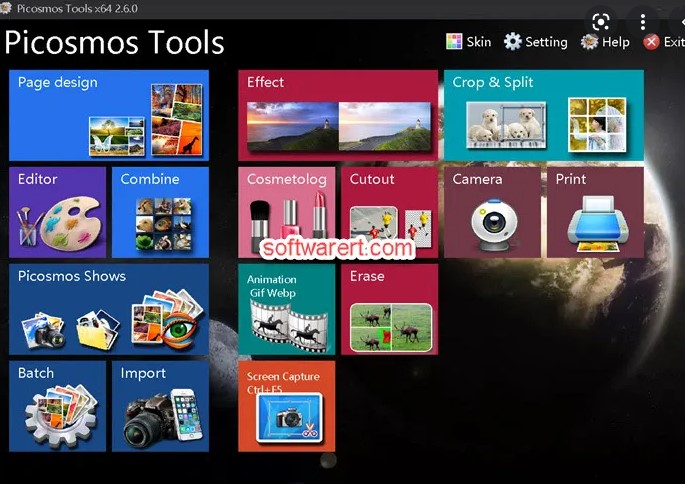Click the camera photos icon in Picosmos Shows
The height and width of the screenshot is (484, 685).
pos(44,331)
